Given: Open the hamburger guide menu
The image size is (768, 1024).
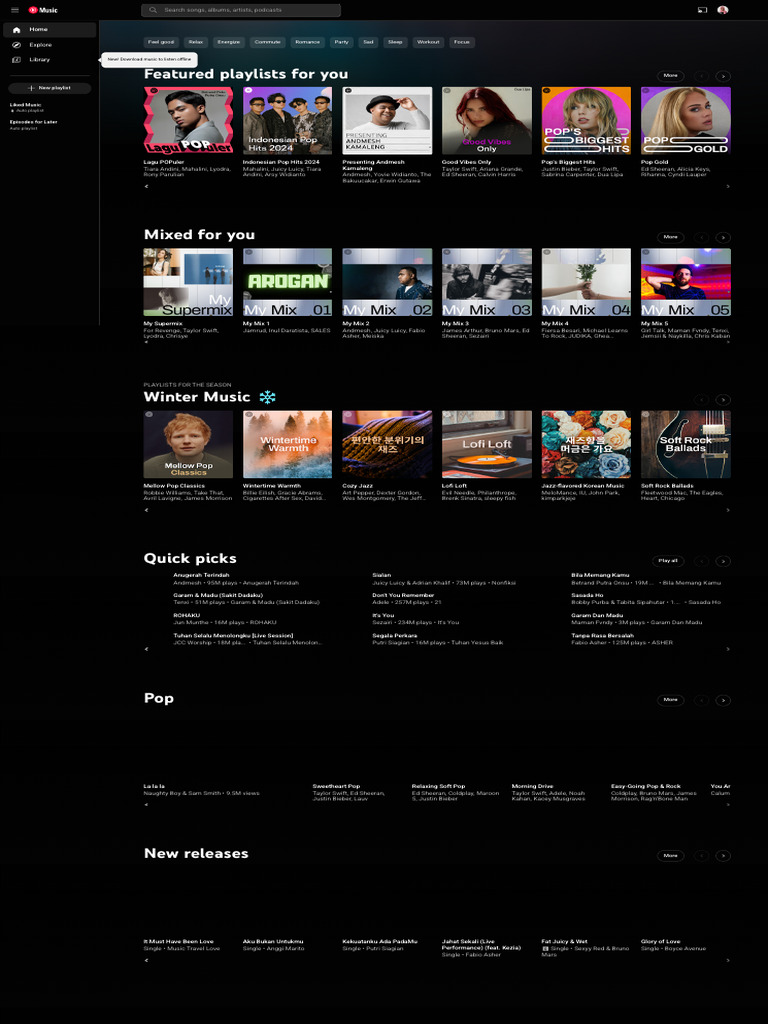Looking at the screenshot, I should [15, 10].
